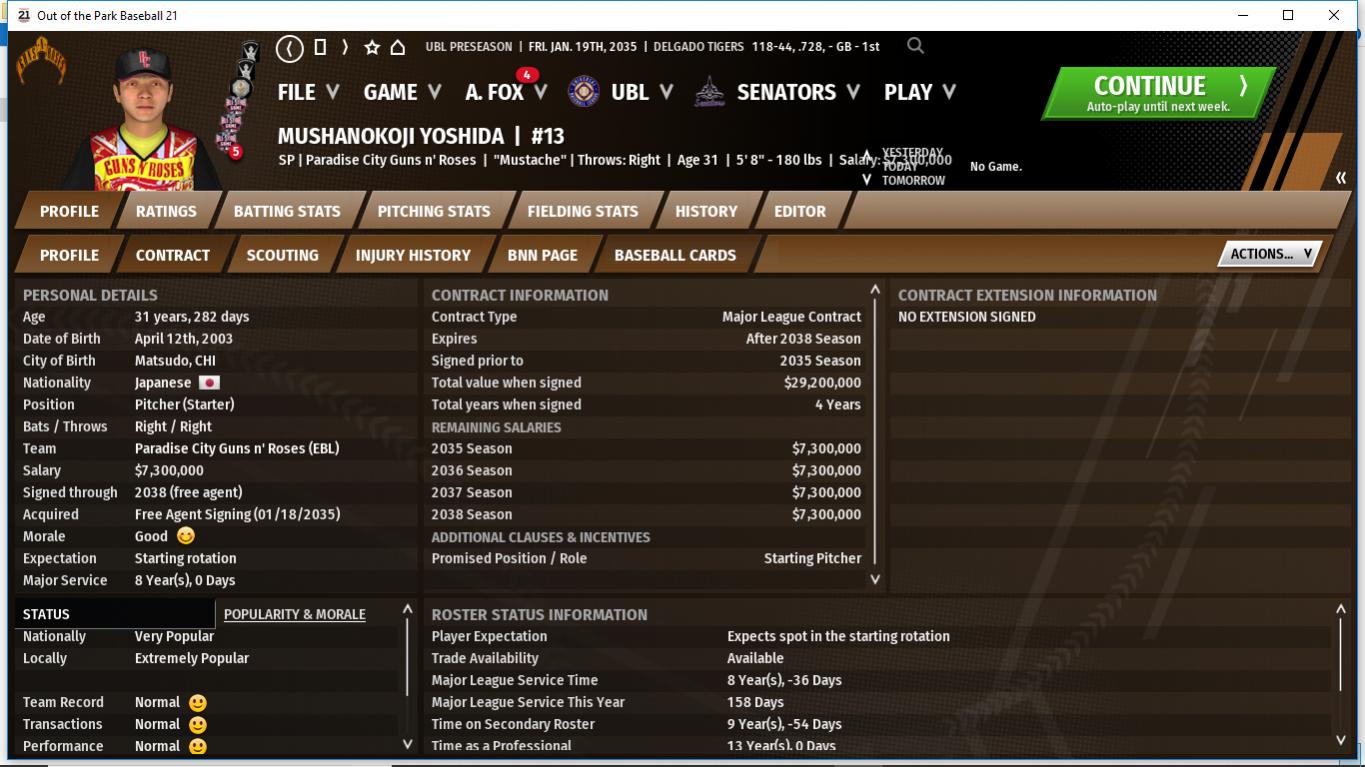Click the CONTINUE button

tap(1159, 93)
